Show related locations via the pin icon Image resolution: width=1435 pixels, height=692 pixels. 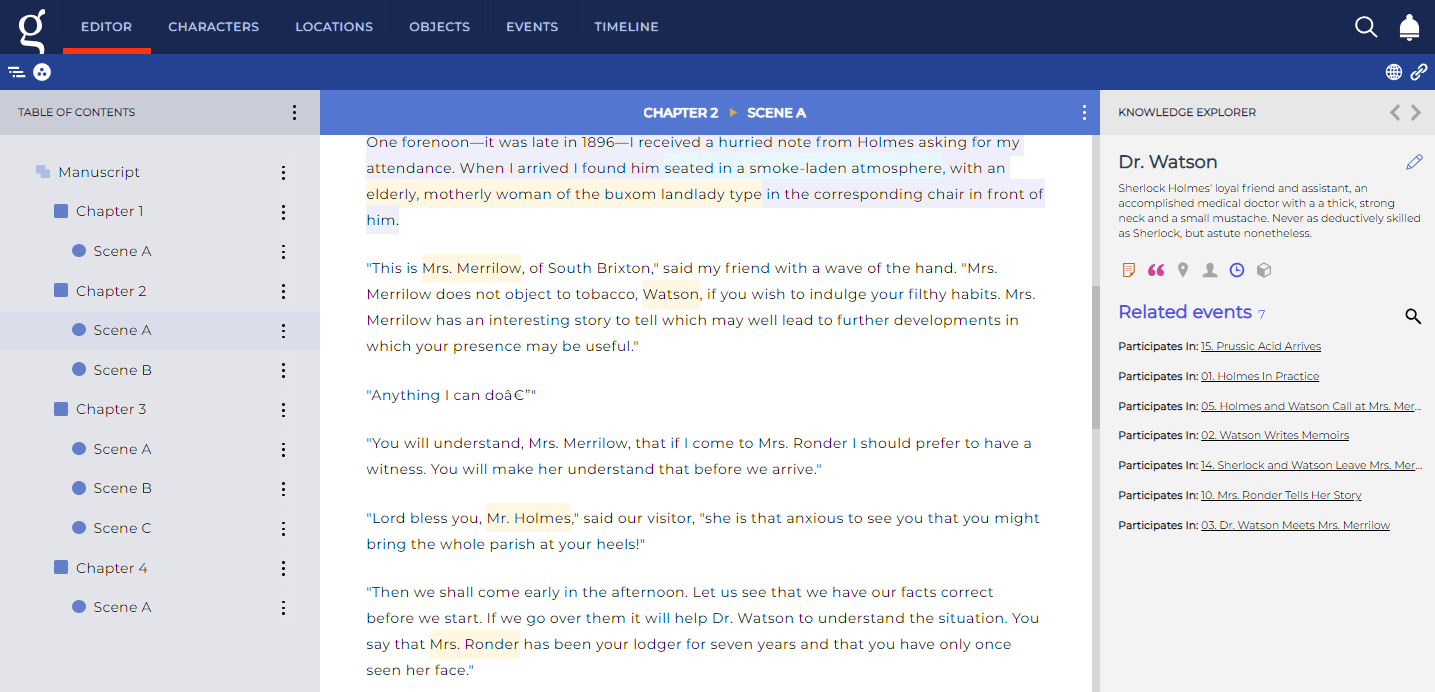tap(1183, 270)
